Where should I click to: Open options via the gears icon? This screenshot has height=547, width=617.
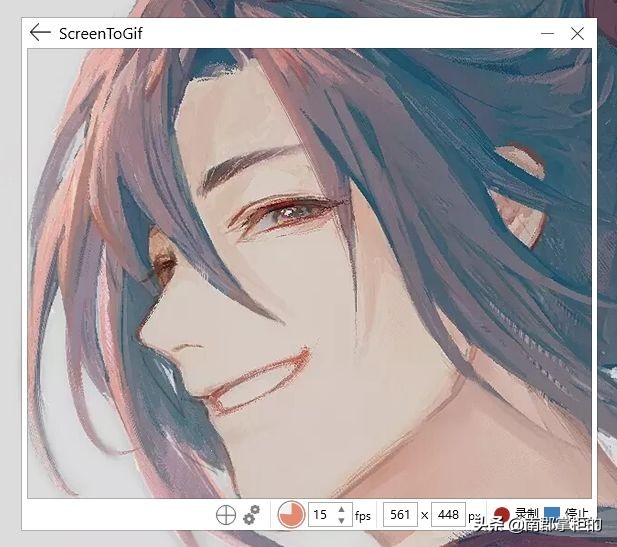pos(252,515)
